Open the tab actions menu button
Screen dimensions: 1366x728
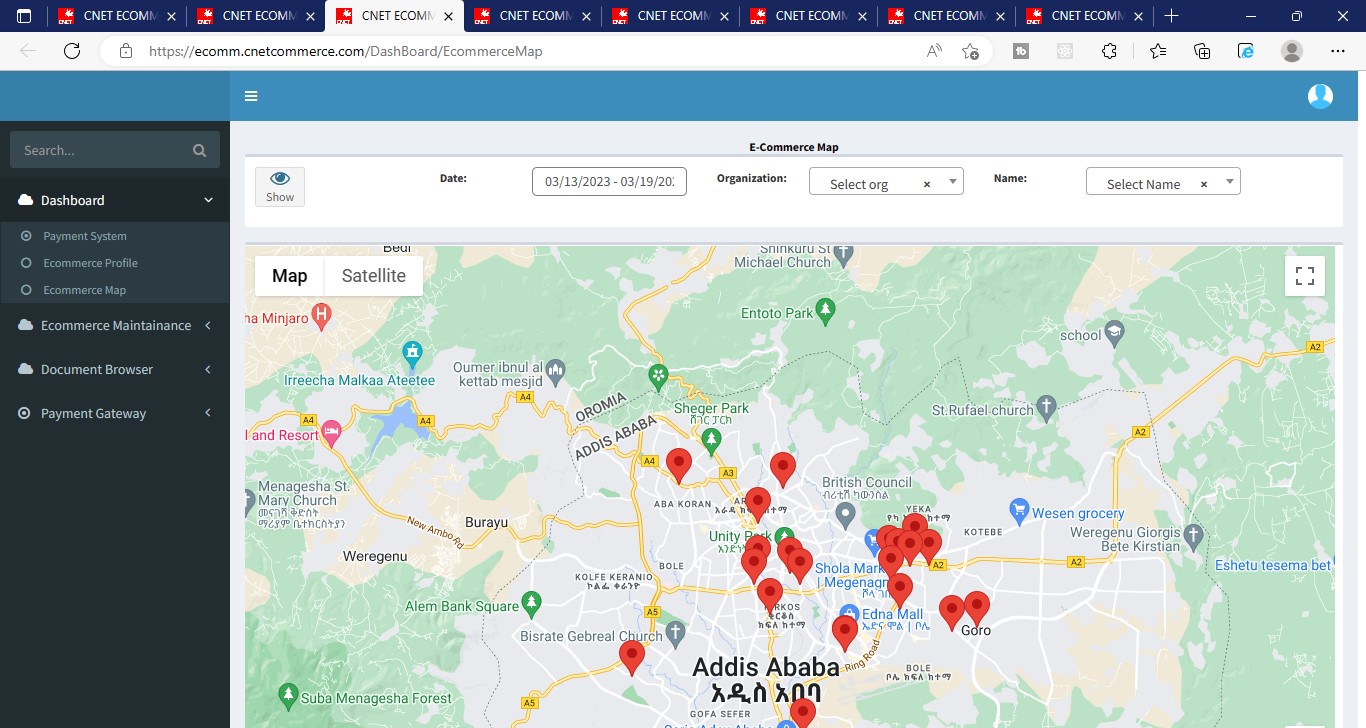pyautogui.click(x=24, y=16)
